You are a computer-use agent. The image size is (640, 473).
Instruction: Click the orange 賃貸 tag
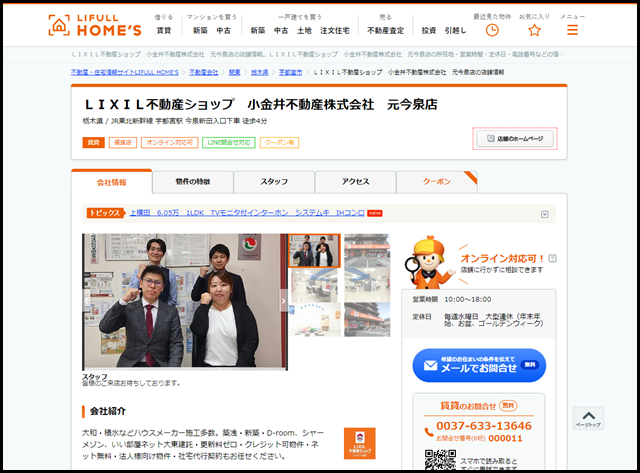click(x=93, y=142)
